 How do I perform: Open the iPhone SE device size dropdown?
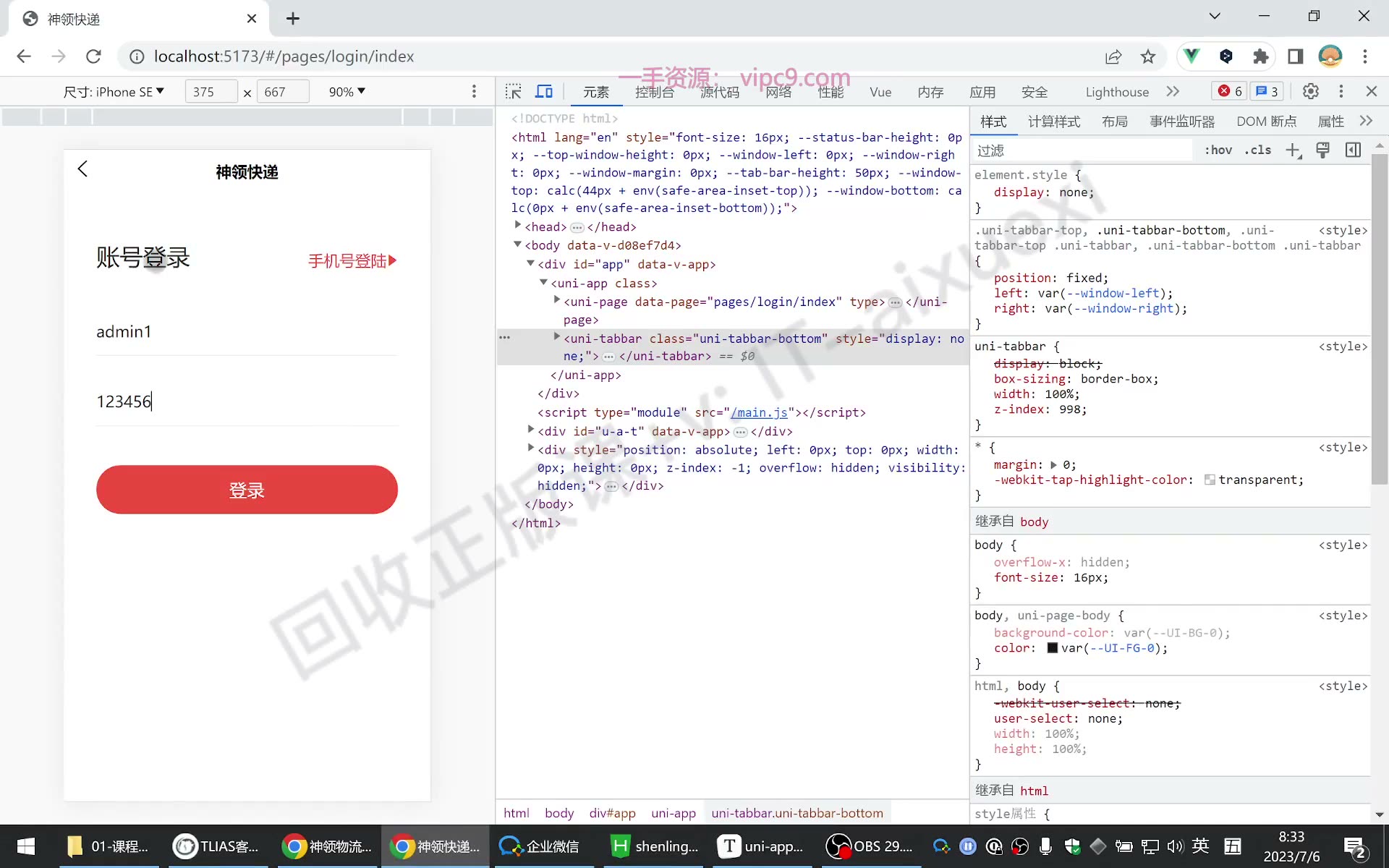[x=114, y=92]
